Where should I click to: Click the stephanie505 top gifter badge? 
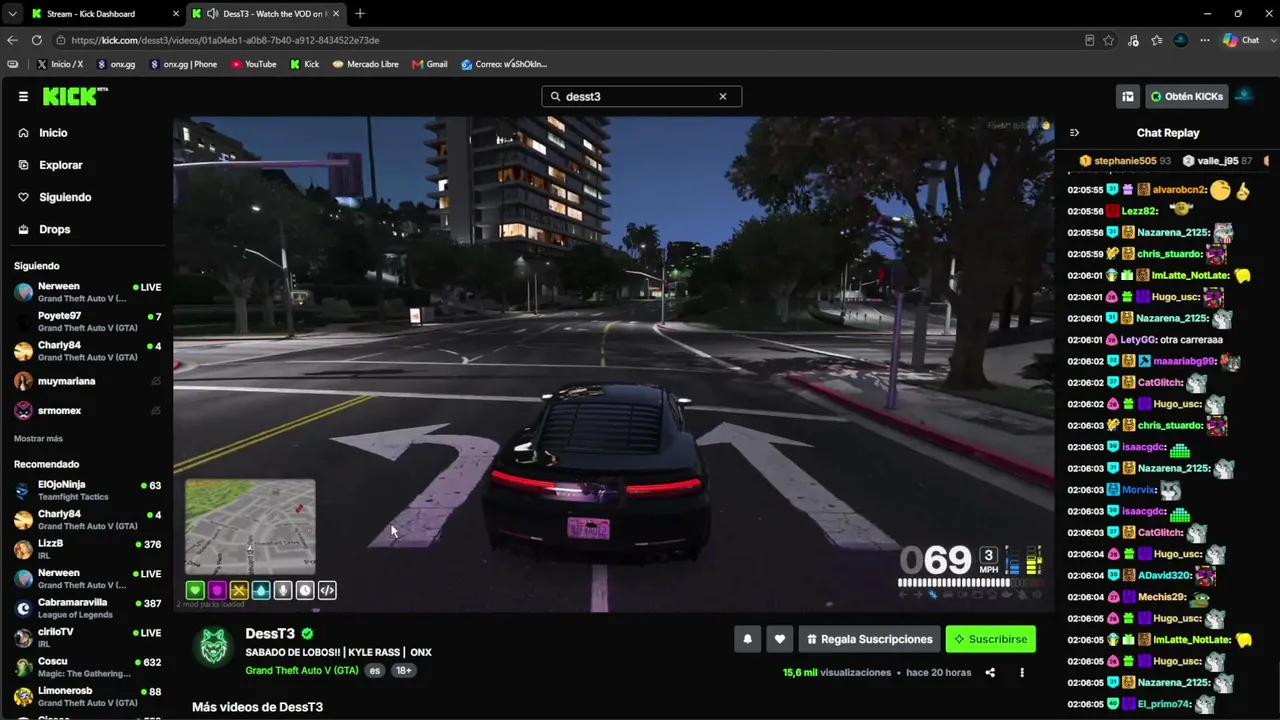(1125, 161)
